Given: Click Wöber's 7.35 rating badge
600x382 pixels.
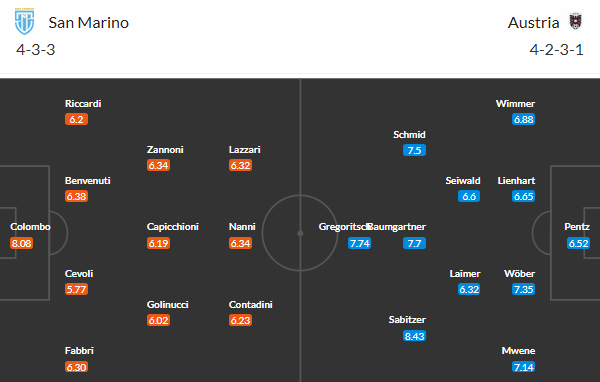Looking at the screenshot, I should (x=523, y=289).
